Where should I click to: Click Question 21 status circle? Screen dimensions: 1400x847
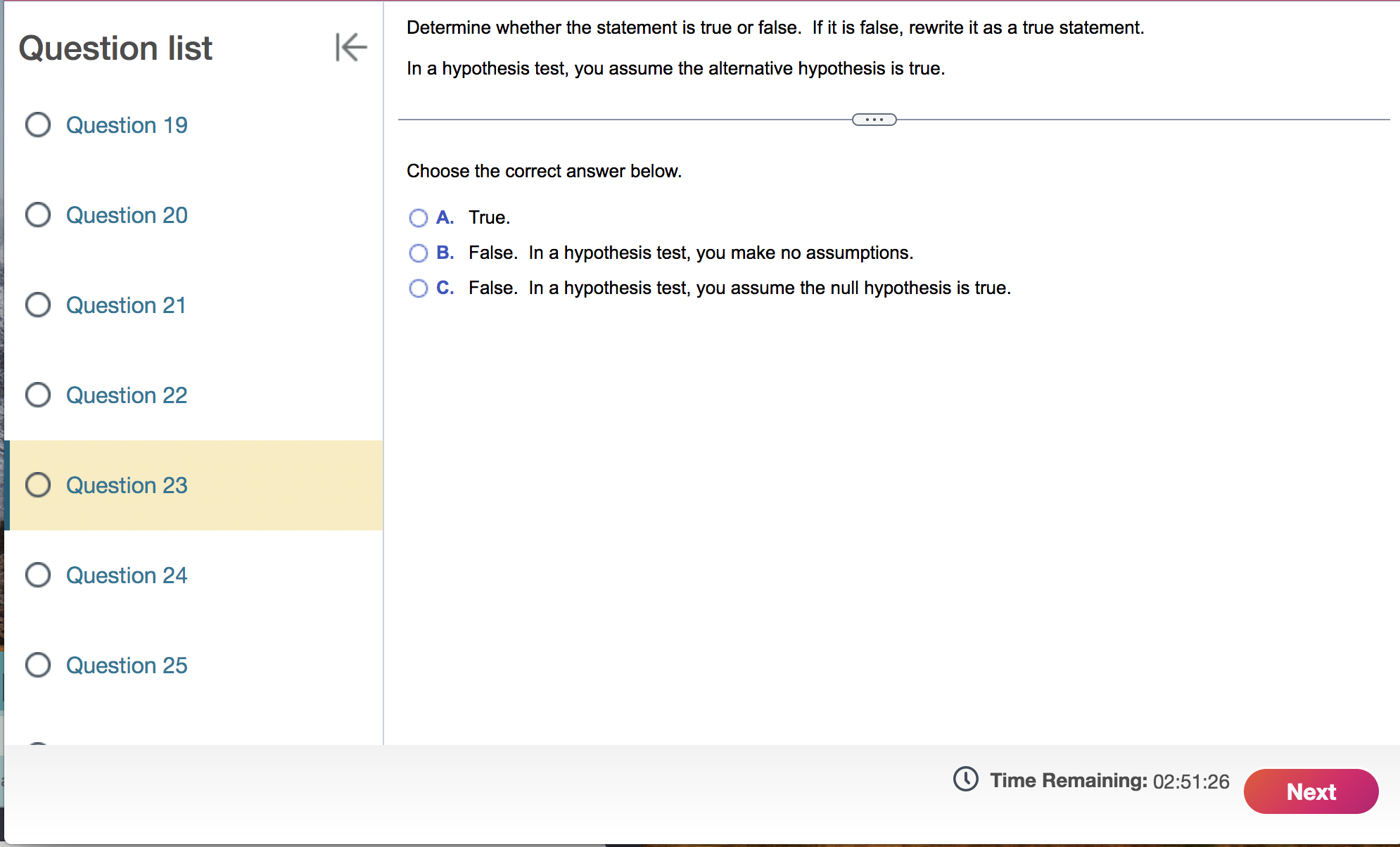point(38,305)
